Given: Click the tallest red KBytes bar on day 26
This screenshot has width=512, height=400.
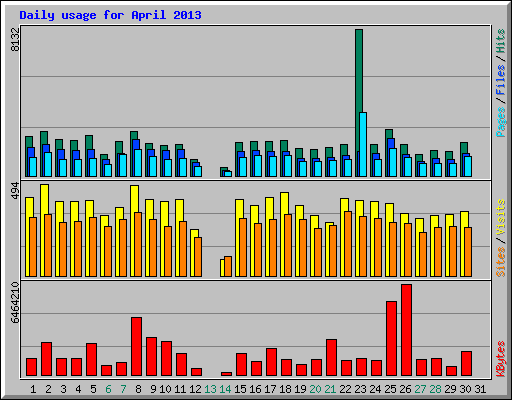Looking at the screenshot, I should coord(406,330).
